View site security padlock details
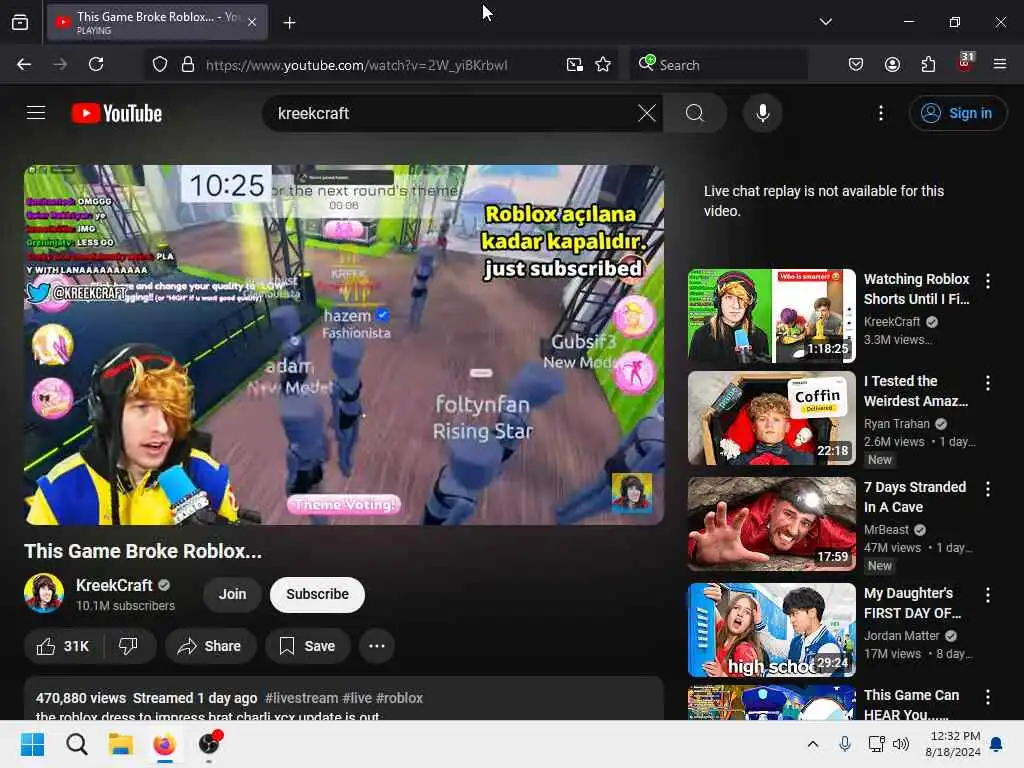Screen dimensions: 1024x768 click(x=188, y=65)
